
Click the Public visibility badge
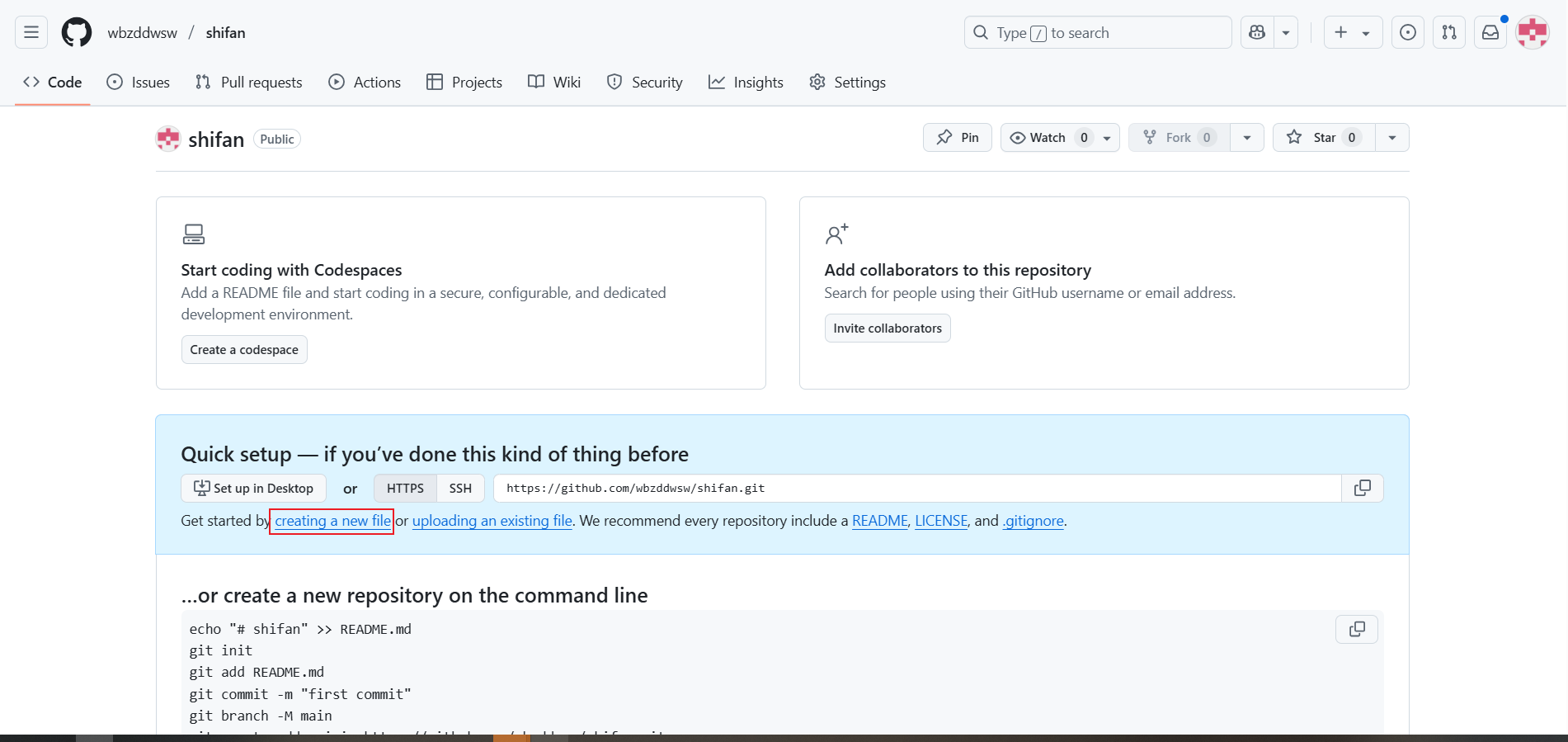coord(277,139)
